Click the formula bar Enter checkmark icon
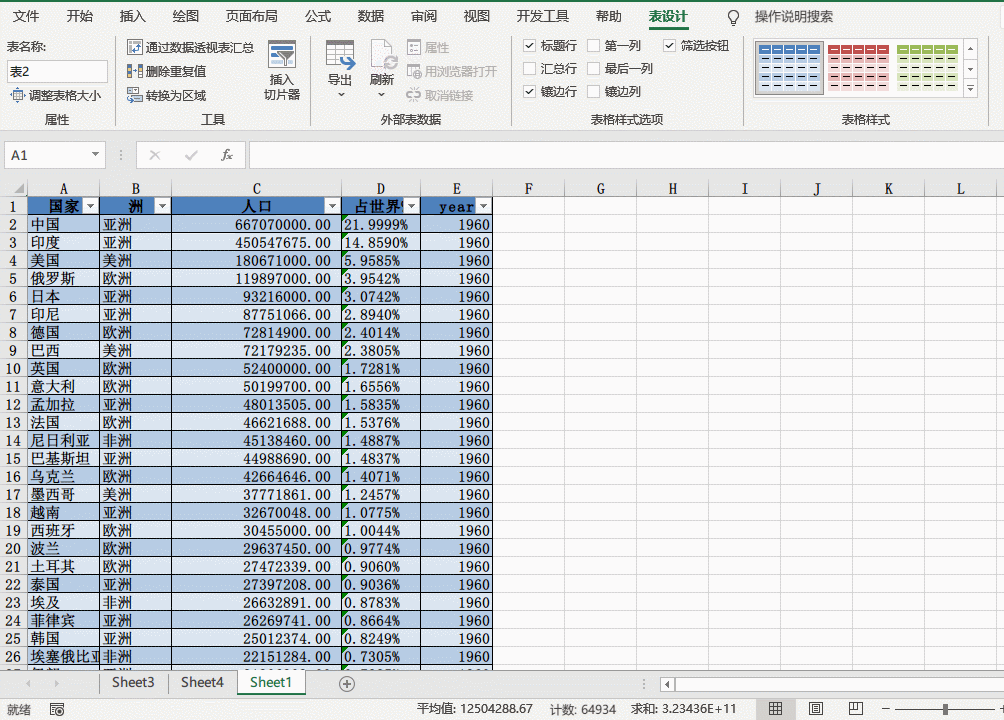Viewport: 1004px width, 720px height. [x=191, y=155]
